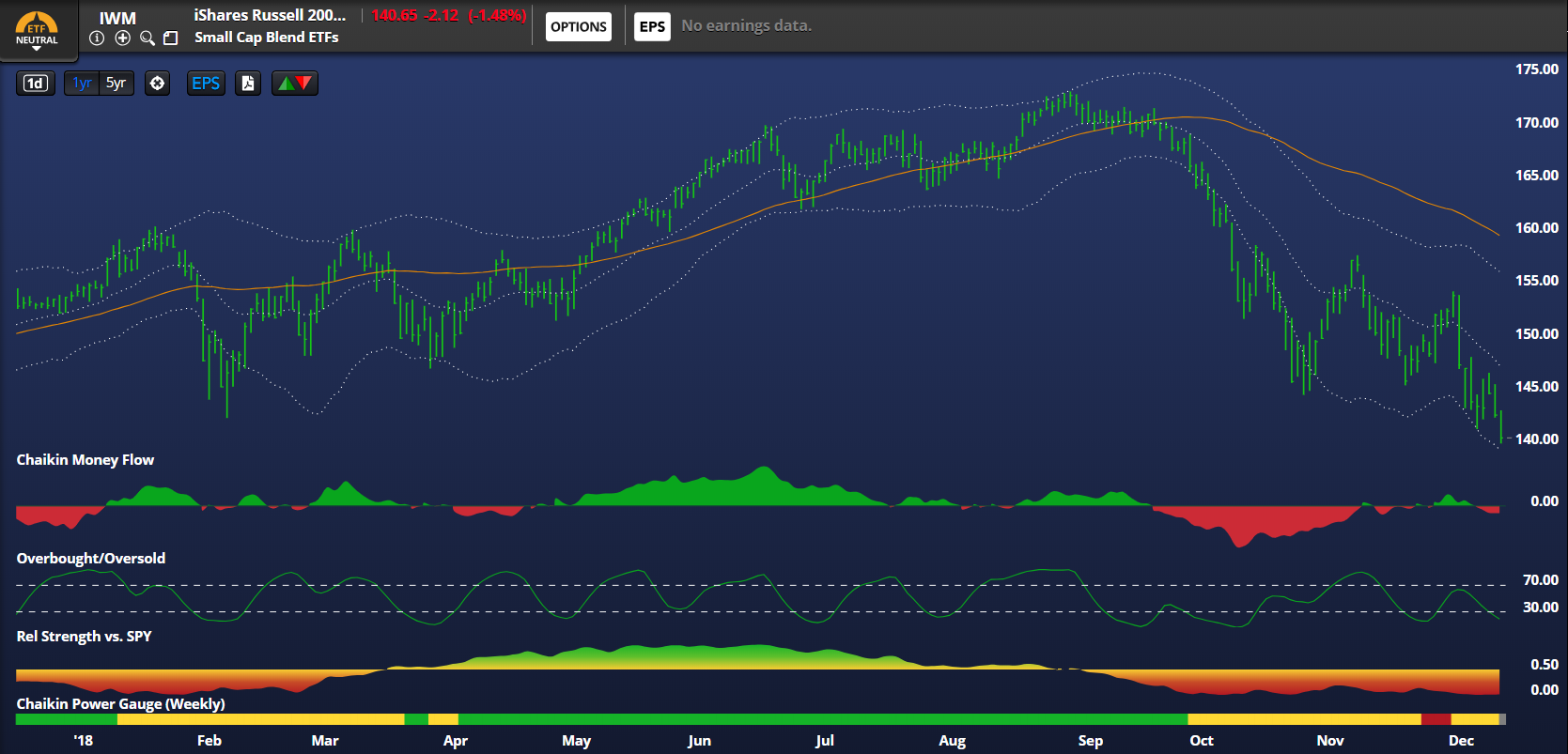Click the Chaikin Power Gauge (Weekly) label
The image size is (1568, 754).
coord(120,703)
